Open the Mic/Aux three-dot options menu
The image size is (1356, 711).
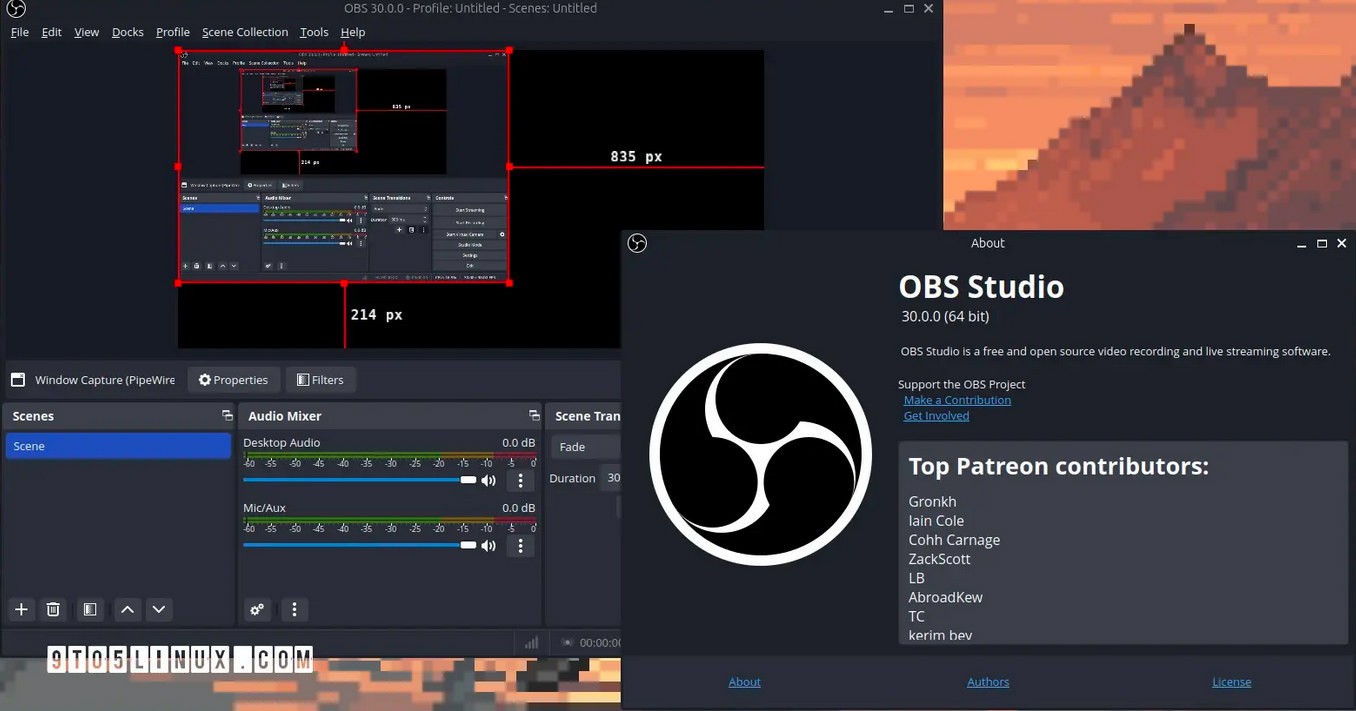click(520, 545)
